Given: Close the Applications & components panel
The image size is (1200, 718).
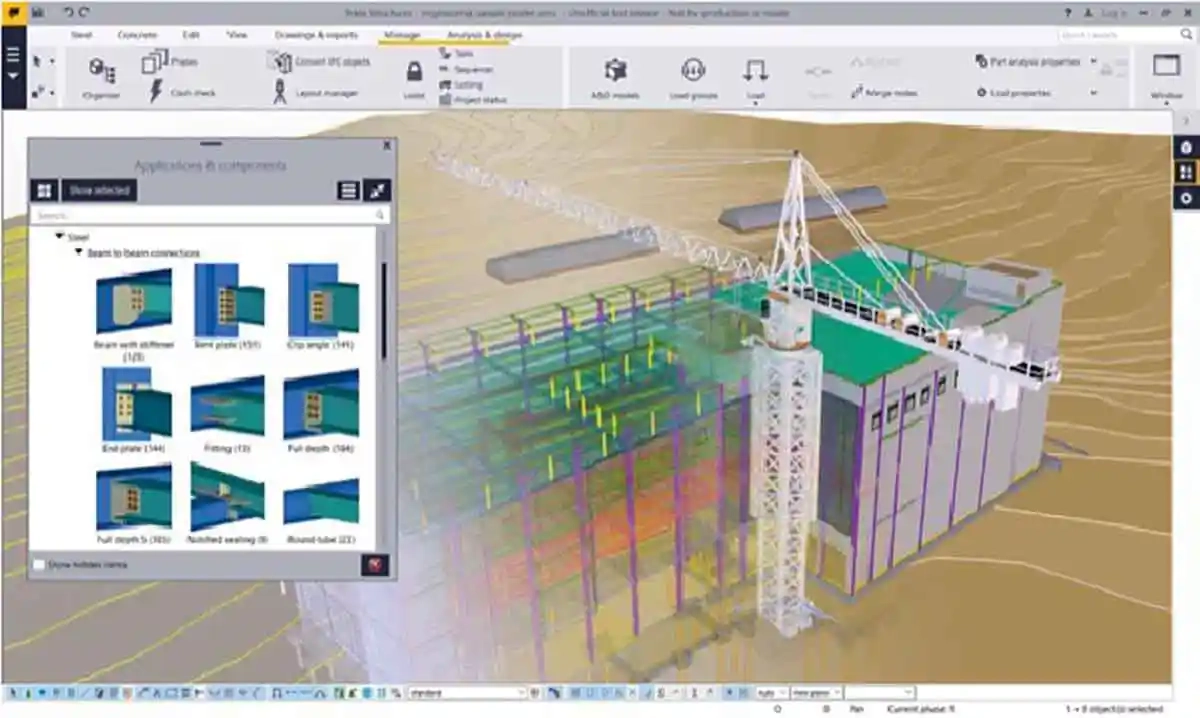Looking at the screenshot, I should tap(387, 146).
